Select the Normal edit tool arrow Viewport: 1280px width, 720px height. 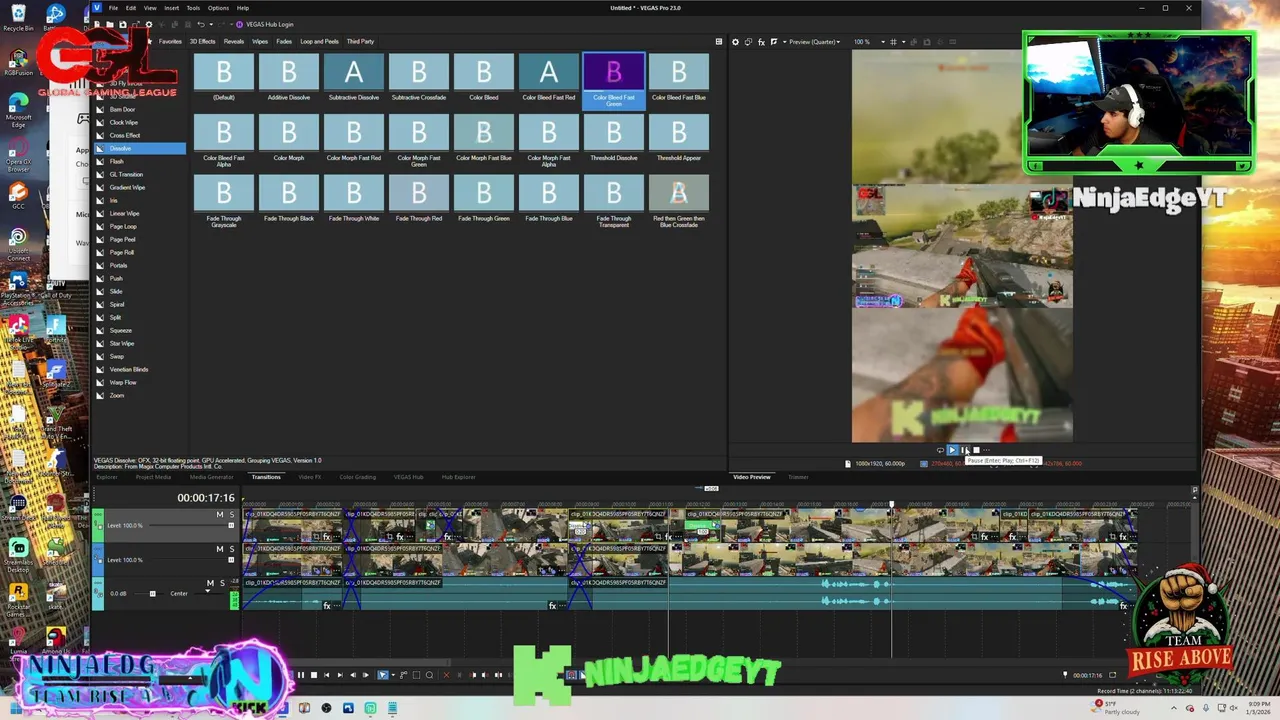(x=382, y=675)
